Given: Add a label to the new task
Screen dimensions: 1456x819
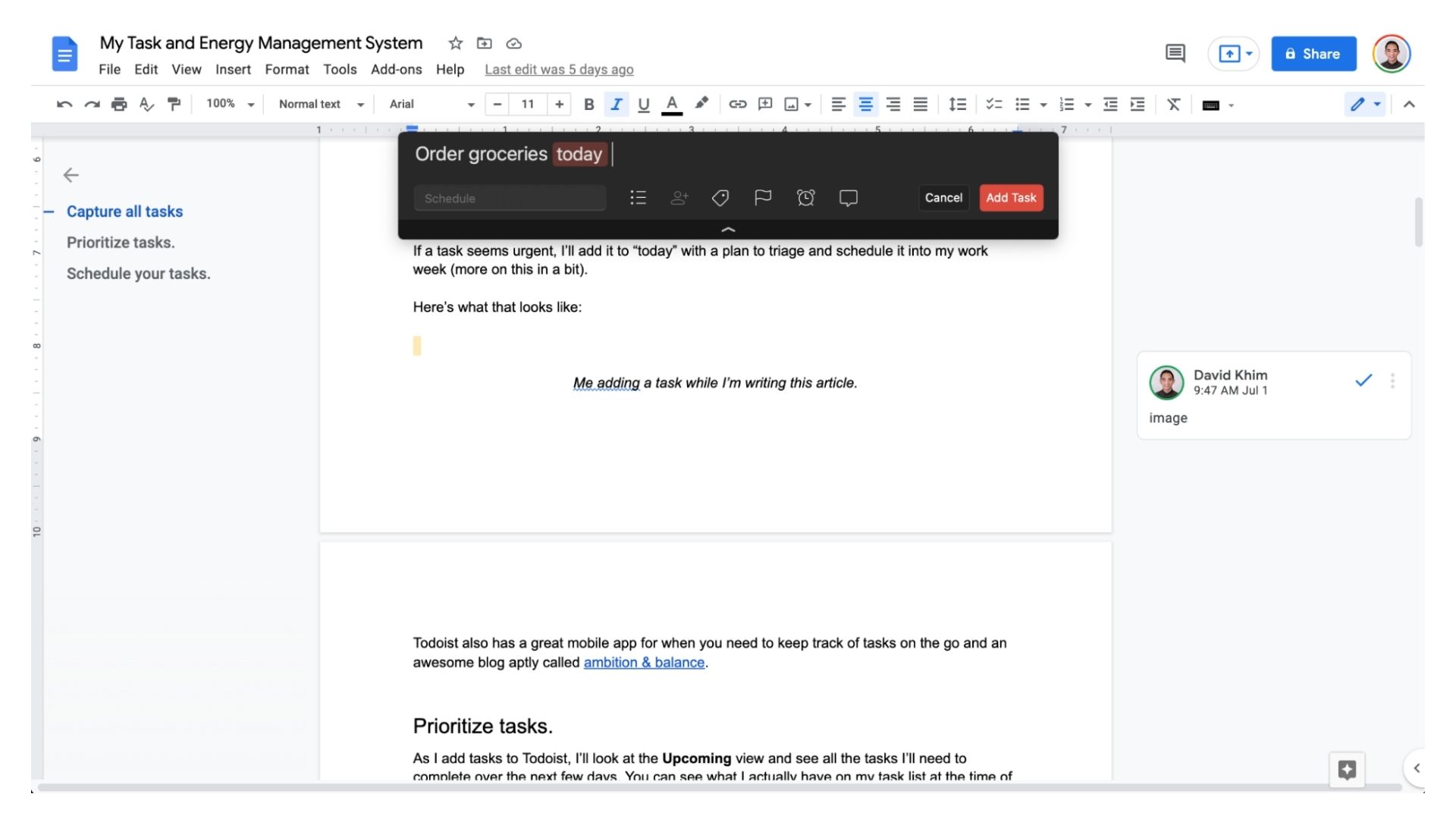Looking at the screenshot, I should (x=720, y=198).
